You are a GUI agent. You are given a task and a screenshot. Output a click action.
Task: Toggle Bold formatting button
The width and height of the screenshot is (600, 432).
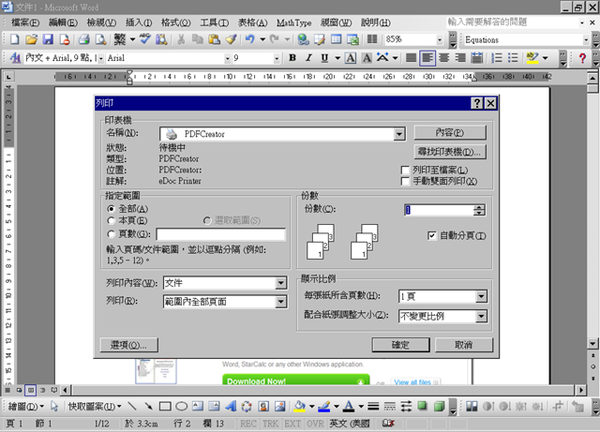point(292,58)
